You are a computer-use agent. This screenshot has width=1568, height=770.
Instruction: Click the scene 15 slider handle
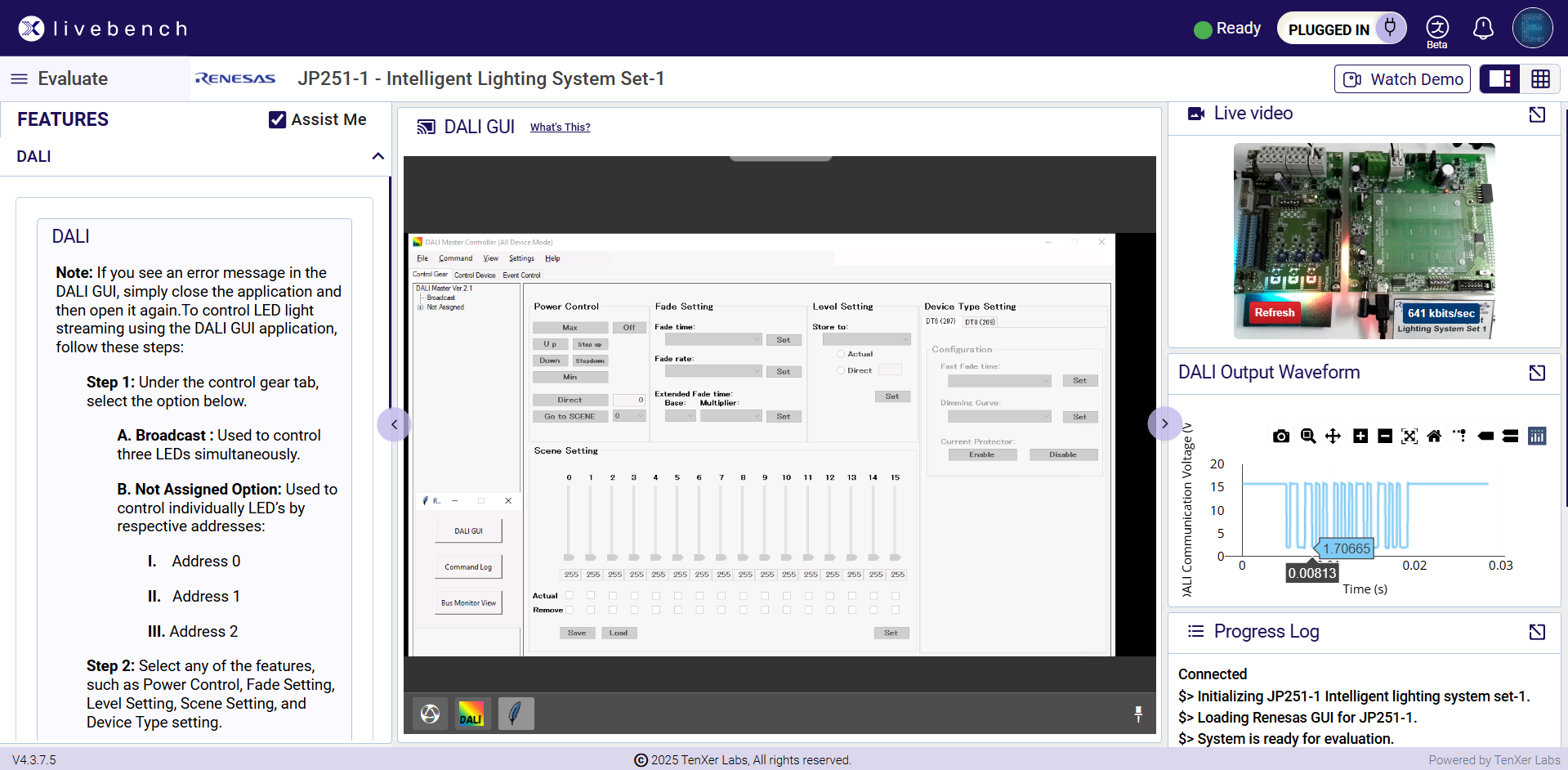pyautogui.click(x=895, y=557)
